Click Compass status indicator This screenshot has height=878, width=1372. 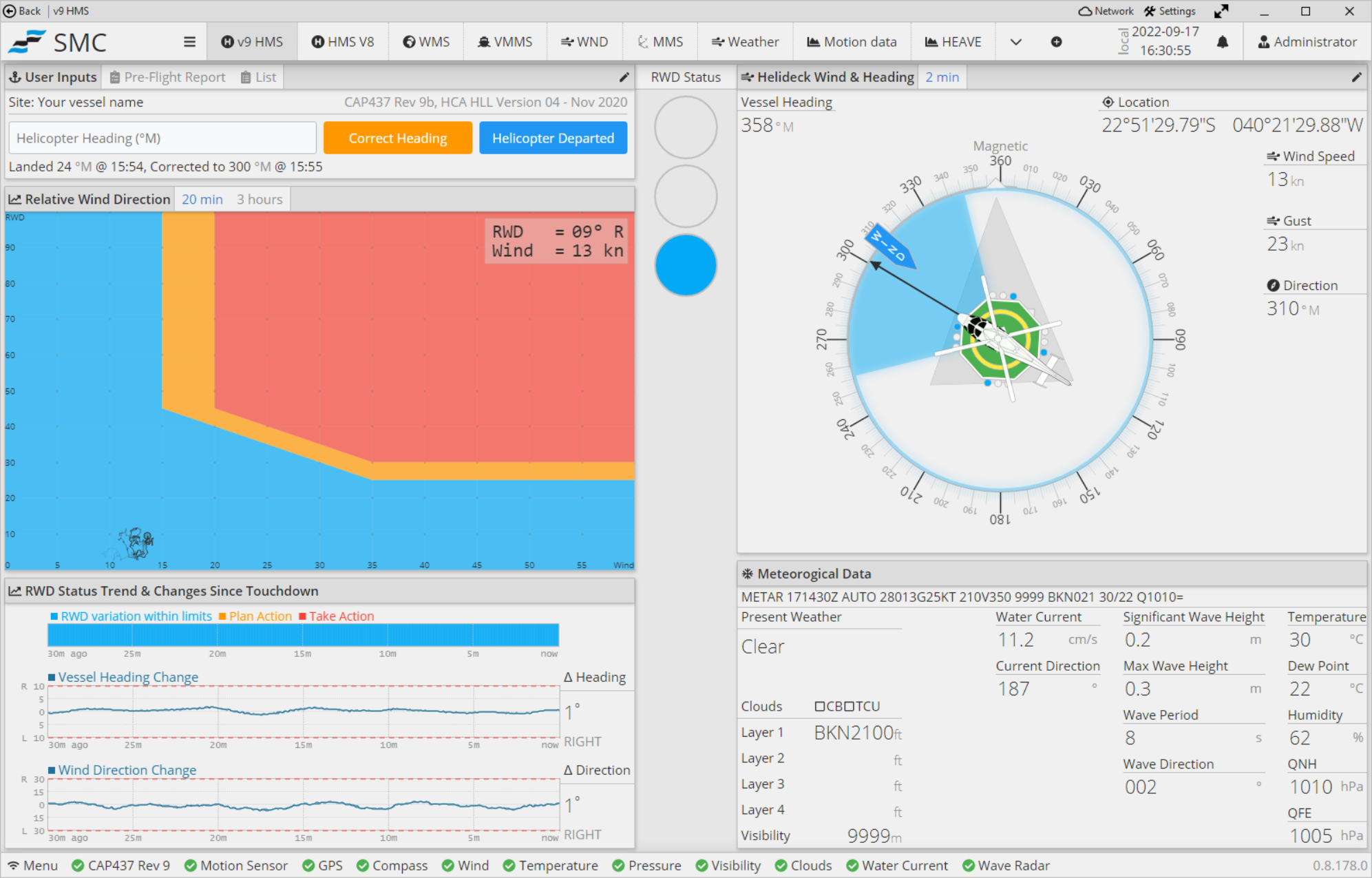(392, 866)
